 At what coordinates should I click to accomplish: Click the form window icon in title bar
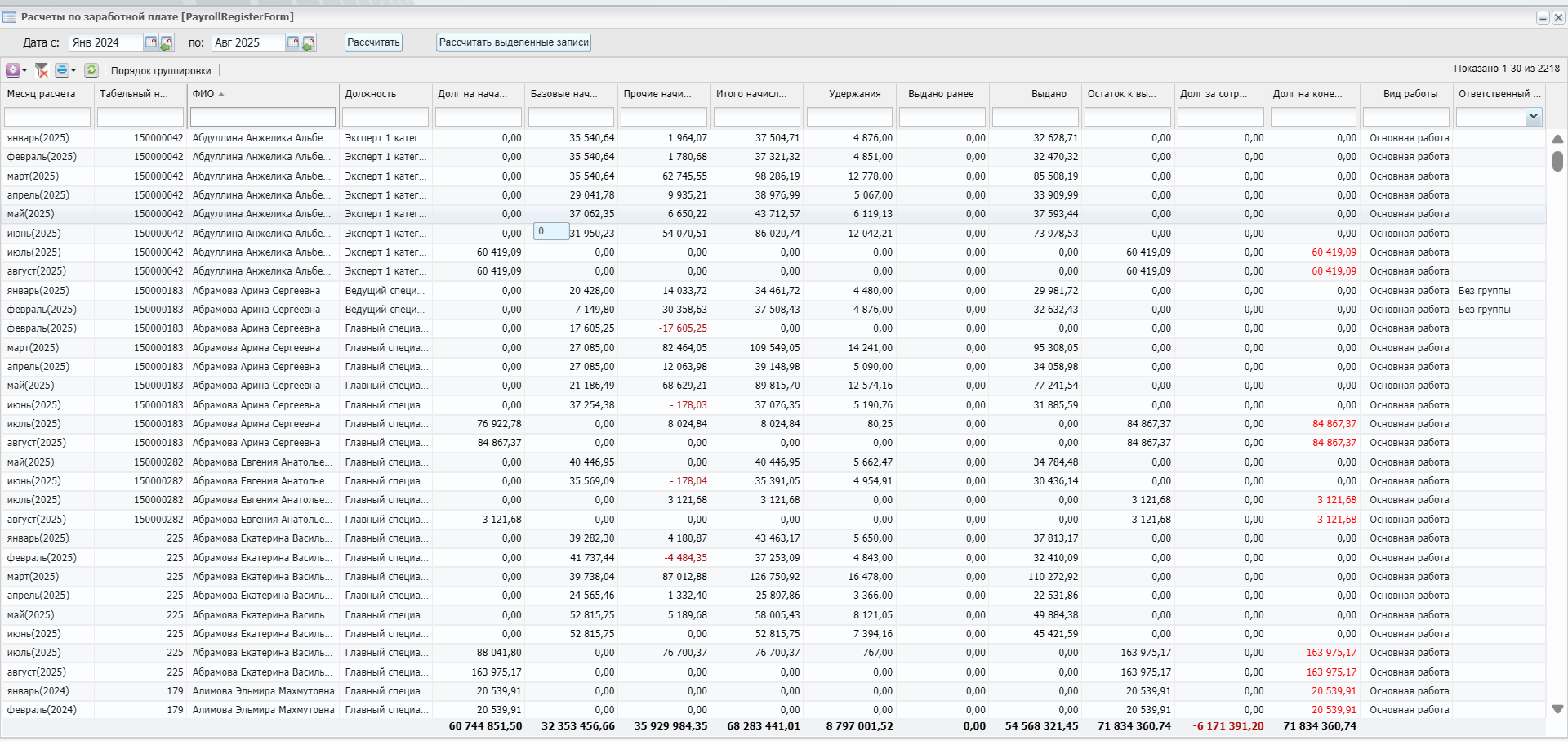coord(10,17)
